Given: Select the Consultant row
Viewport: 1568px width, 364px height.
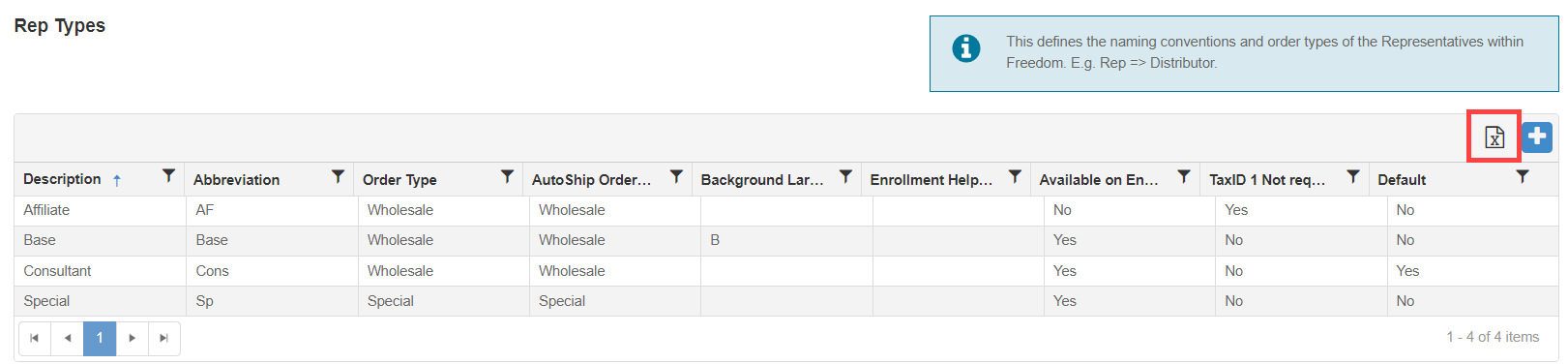Looking at the screenshot, I should (x=785, y=271).
